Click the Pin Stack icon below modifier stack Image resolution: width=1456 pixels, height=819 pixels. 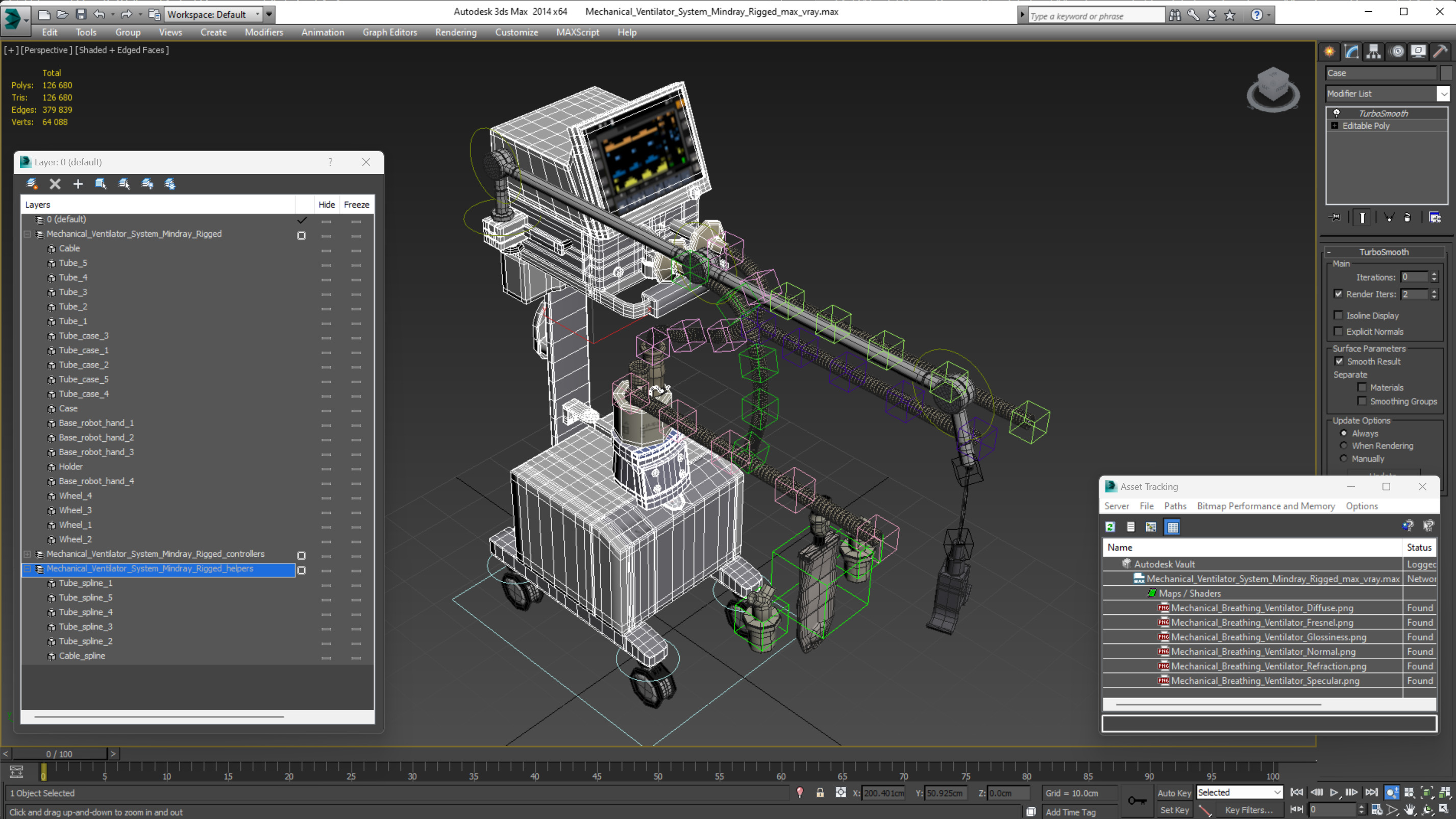point(1335,217)
